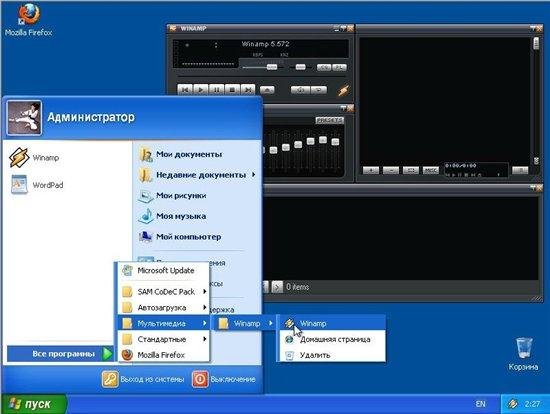Click the Администратор user picture
The width and height of the screenshot is (550, 414).
(x=24, y=118)
